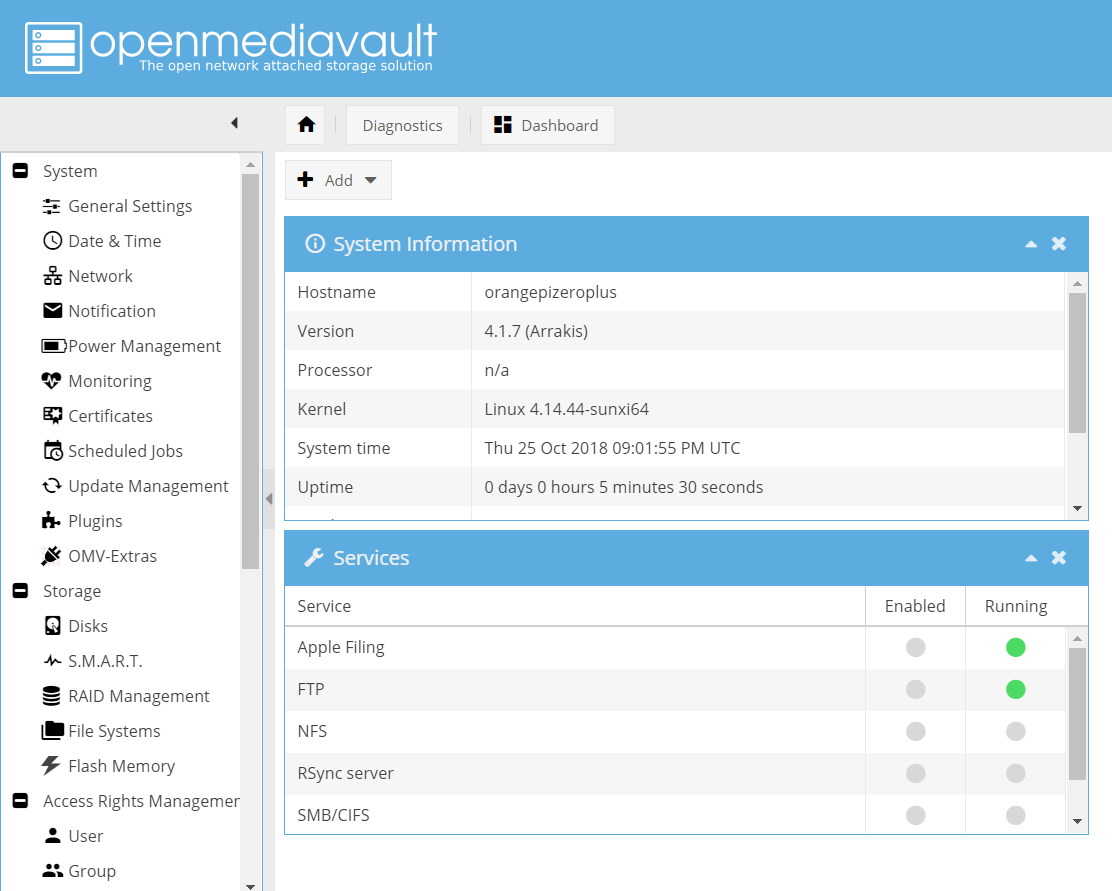This screenshot has width=1112, height=891.
Task: Select the Kernel value Linux 4.14.44-sunxi64
Action: [x=567, y=409]
